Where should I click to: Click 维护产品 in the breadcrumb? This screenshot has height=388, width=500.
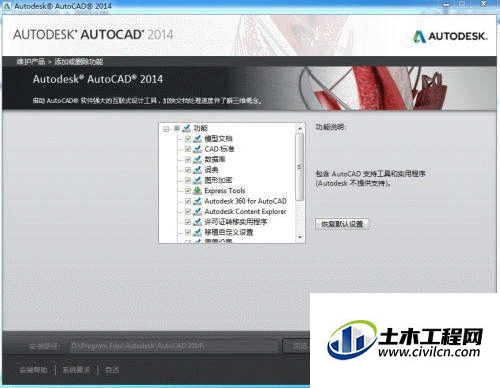click(x=31, y=61)
